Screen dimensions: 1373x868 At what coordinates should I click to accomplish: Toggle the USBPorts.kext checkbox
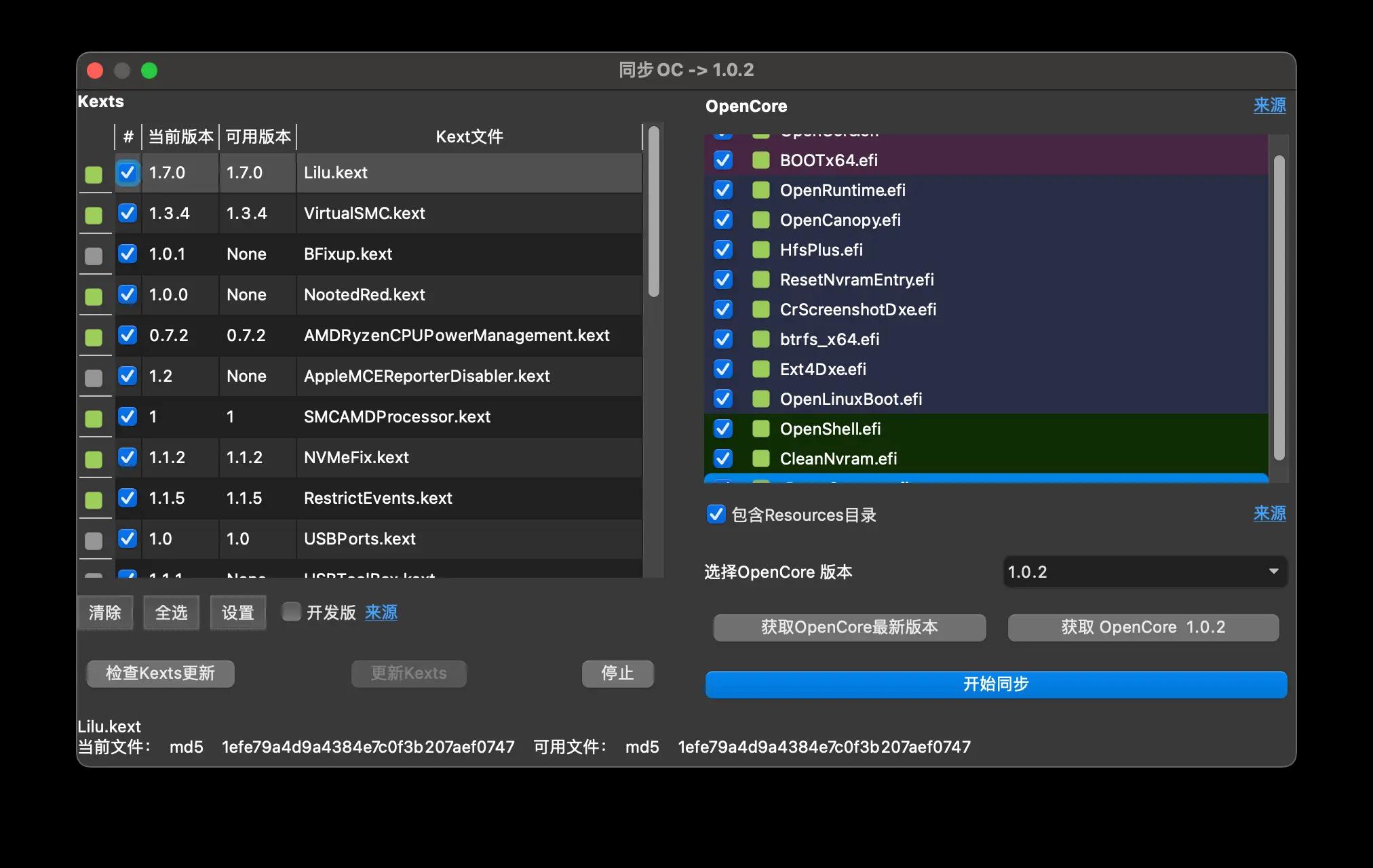click(x=128, y=538)
